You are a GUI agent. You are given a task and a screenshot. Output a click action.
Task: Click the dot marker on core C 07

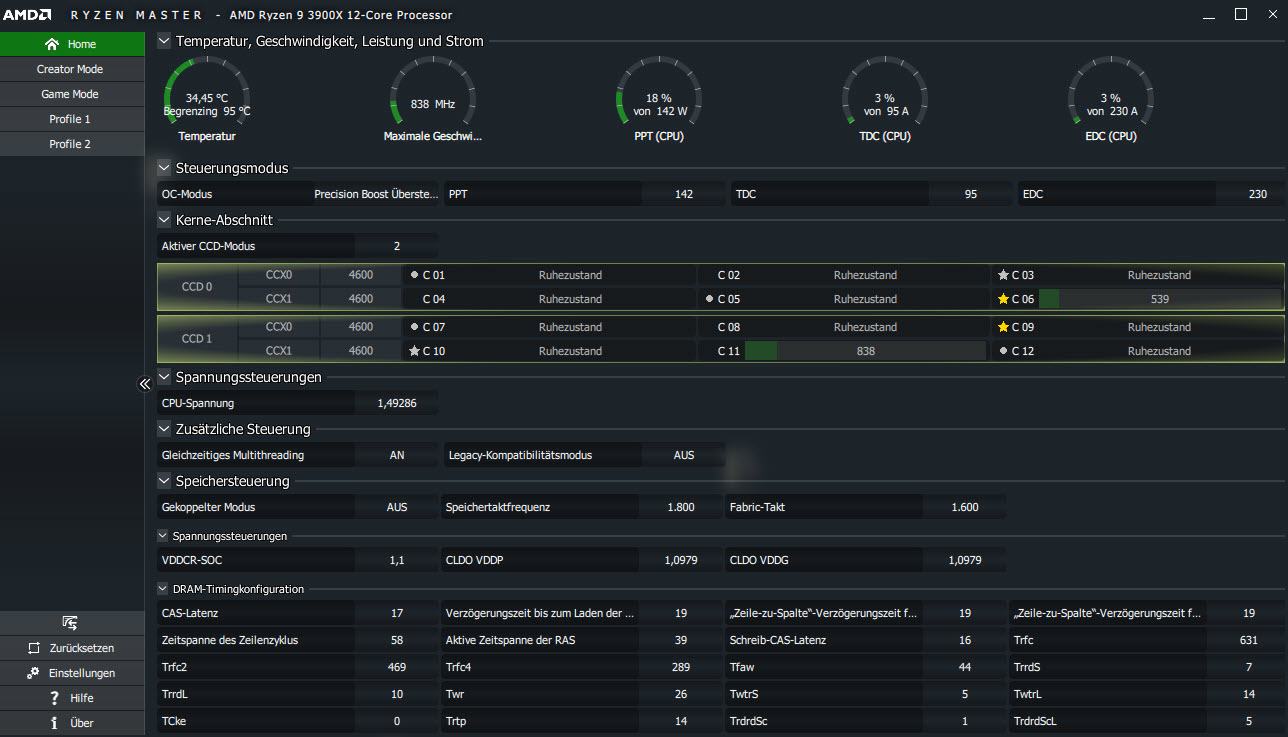tap(414, 327)
